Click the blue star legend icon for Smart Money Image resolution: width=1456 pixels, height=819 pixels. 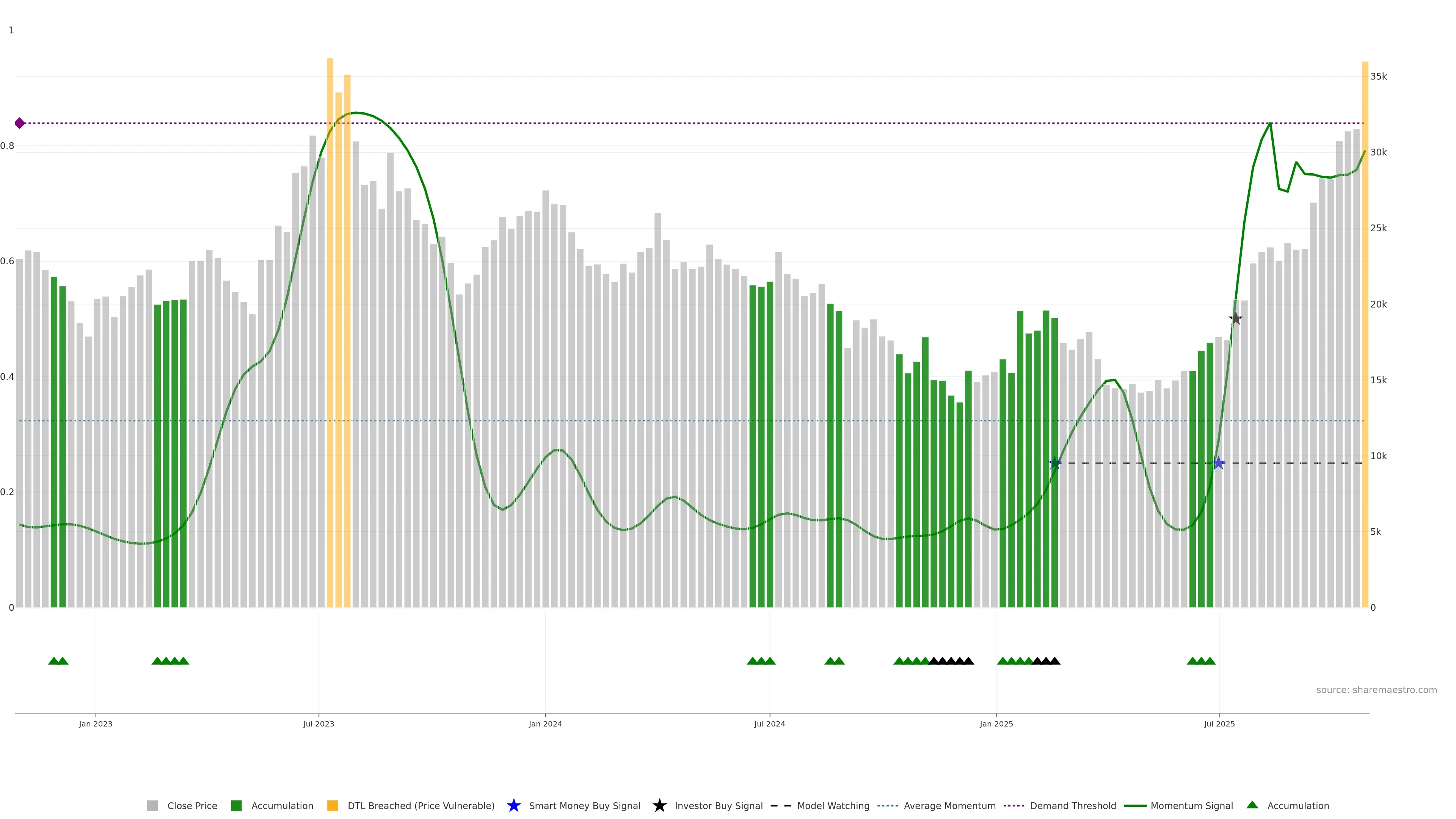513,805
